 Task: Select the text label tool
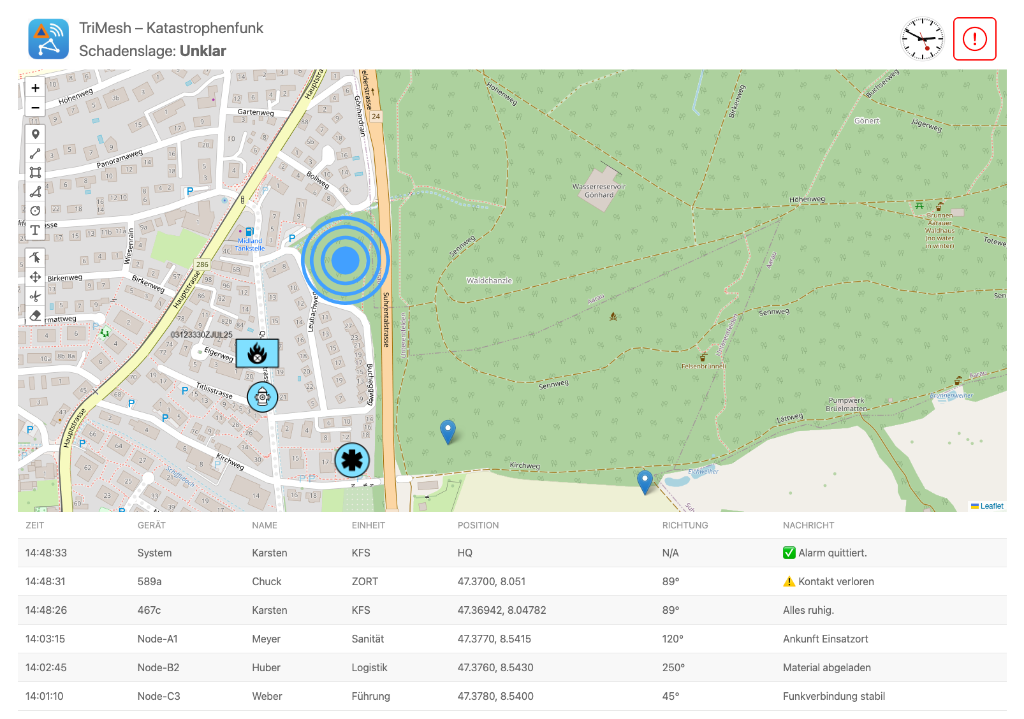(x=35, y=230)
